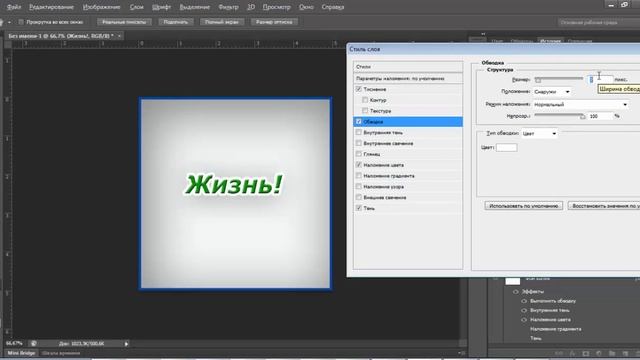Click the new adjustment layer icon
Viewport: 640px width, 360px height.
click(599, 353)
